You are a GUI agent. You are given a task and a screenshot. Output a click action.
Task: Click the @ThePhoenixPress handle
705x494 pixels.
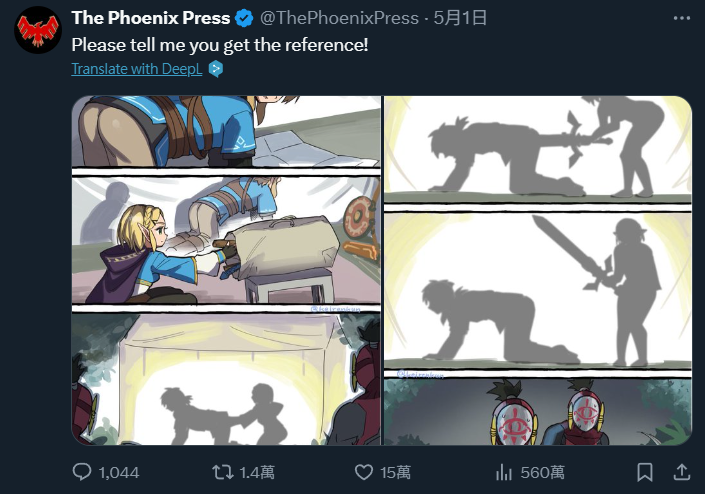click(x=339, y=18)
